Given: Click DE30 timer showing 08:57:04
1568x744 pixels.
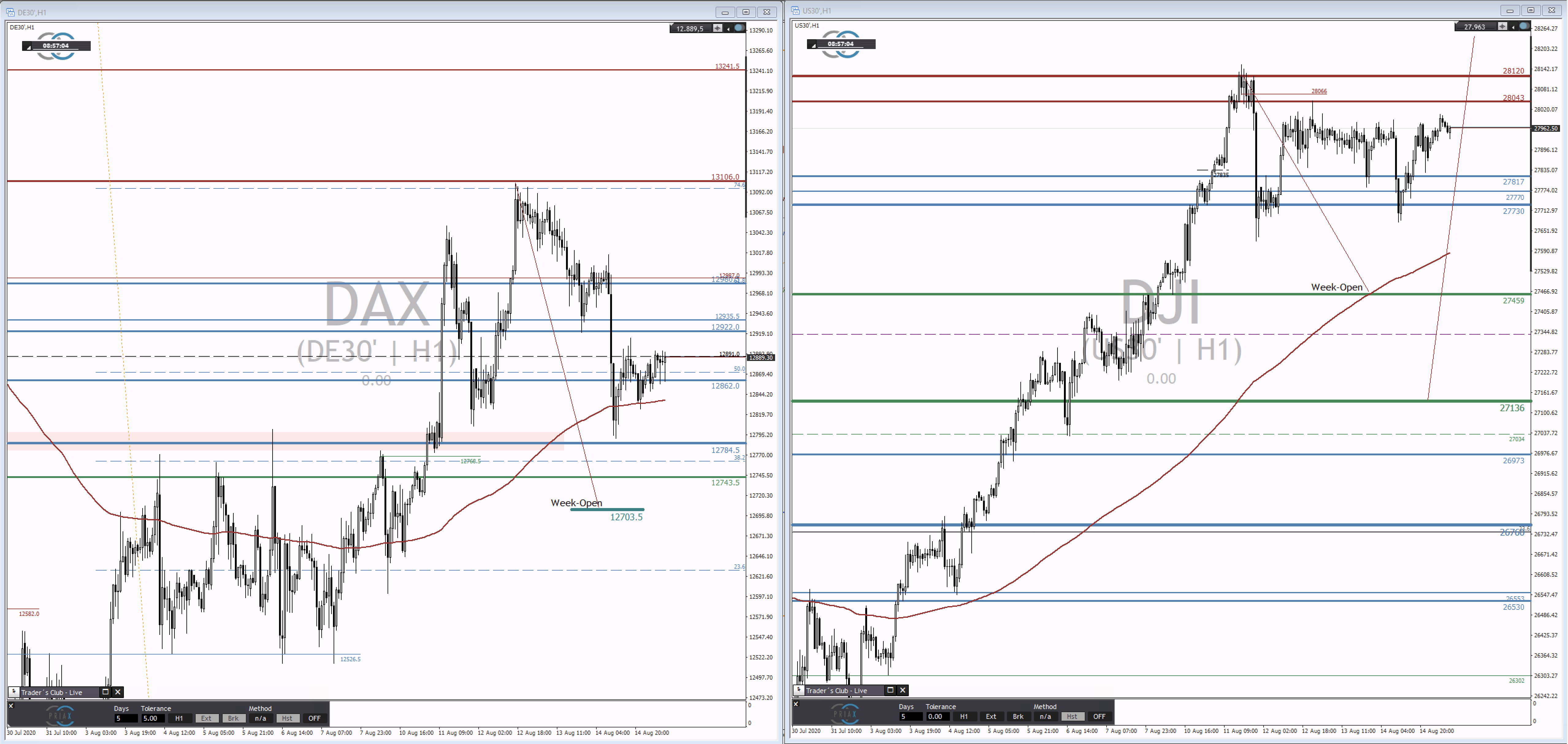Looking at the screenshot, I should tap(56, 46).
